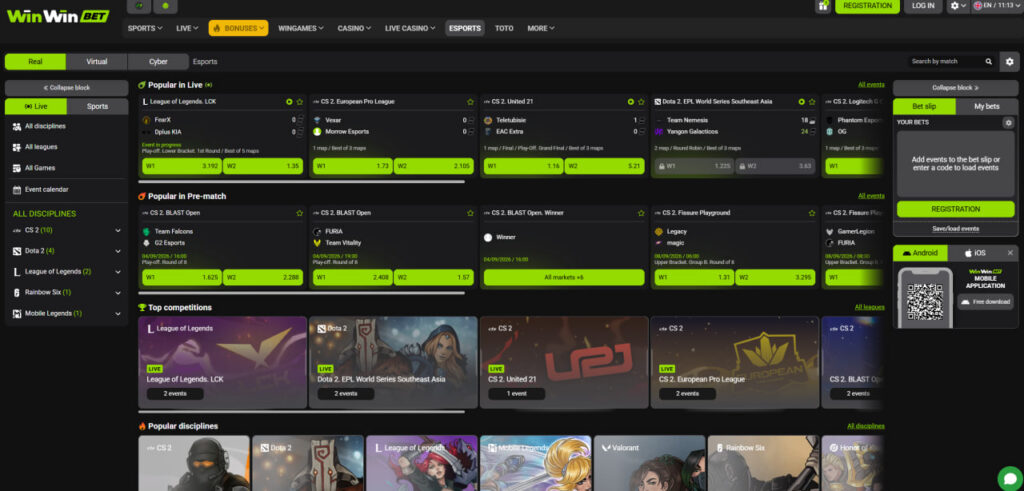Open the BONUSES dropdown

point(238,28)
